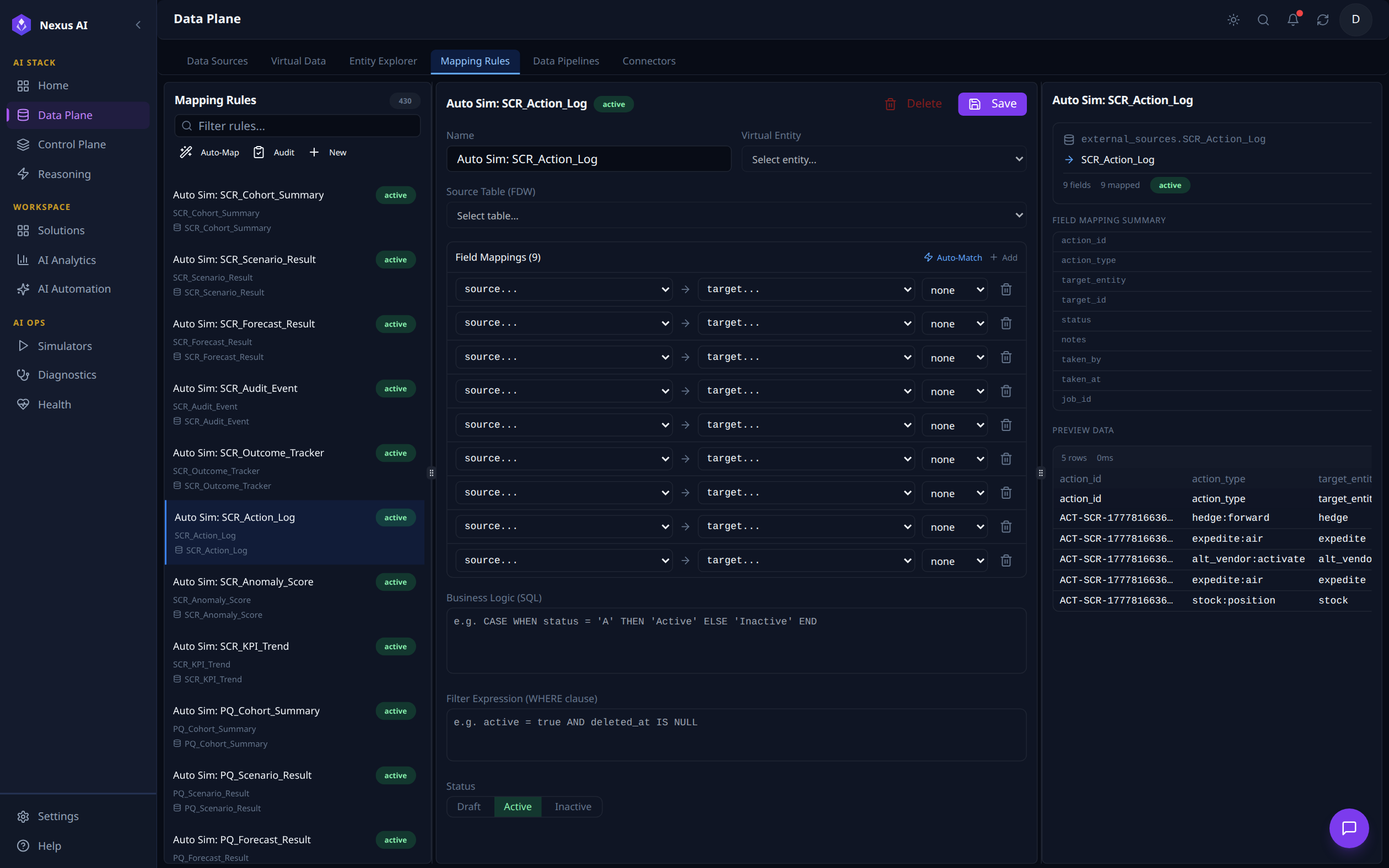
Task: Open the last row target dropdown
Action: point(806,560)
